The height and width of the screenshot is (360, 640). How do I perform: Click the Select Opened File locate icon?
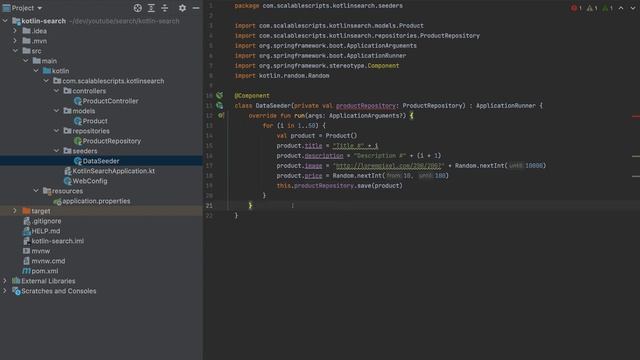(x=138, y=8)
